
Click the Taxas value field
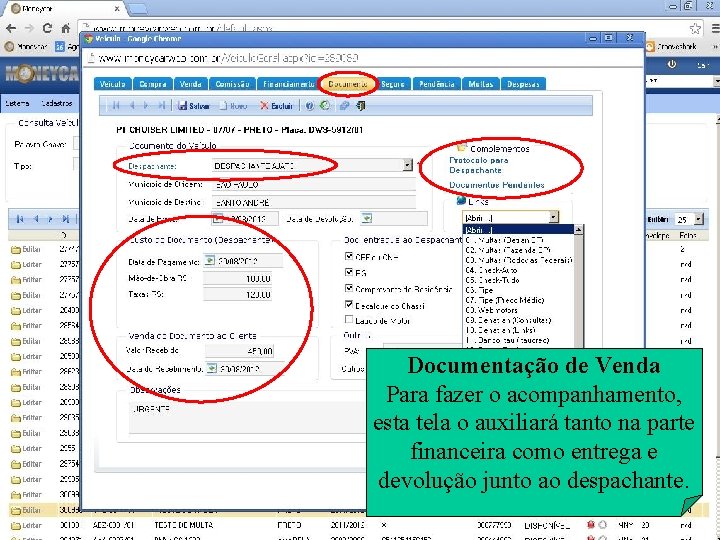[x=237, y=294]
